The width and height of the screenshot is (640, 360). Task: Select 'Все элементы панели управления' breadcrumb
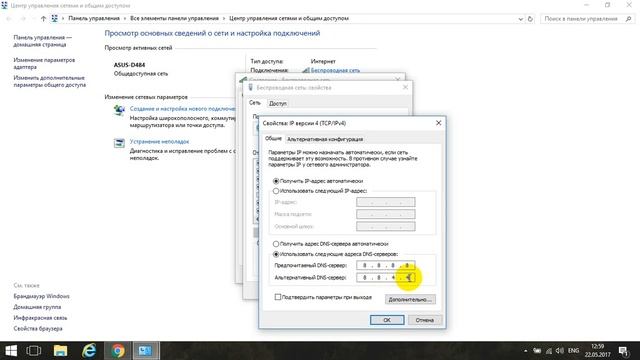pos(174,18)
